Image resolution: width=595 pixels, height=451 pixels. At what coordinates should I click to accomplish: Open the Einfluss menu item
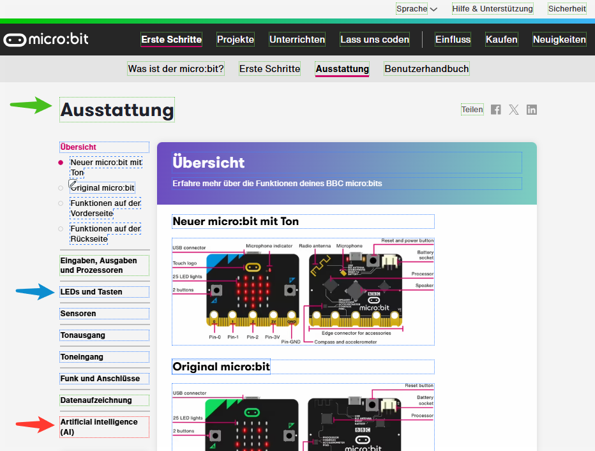453,39
